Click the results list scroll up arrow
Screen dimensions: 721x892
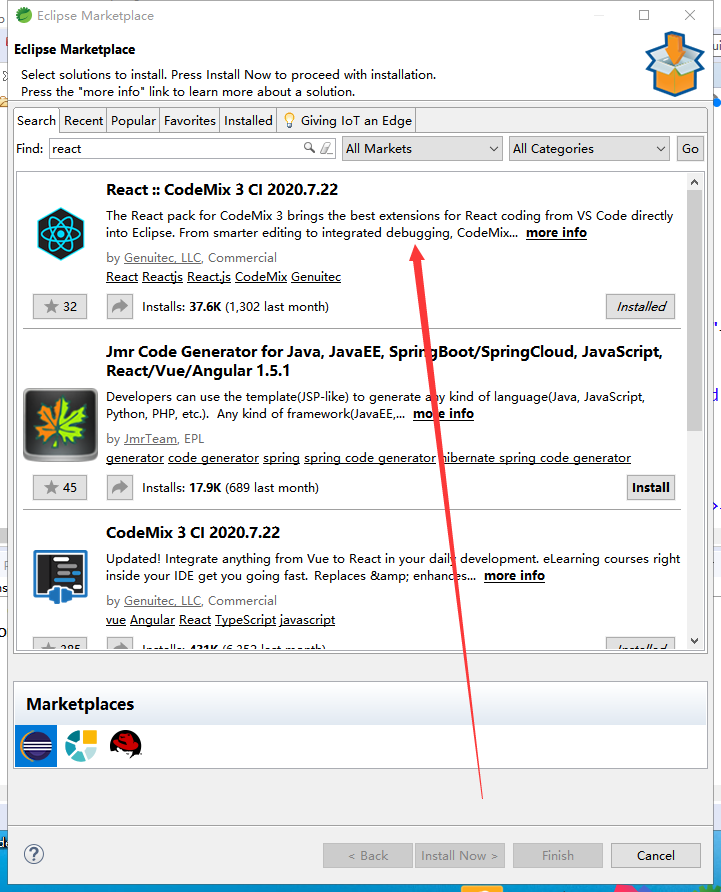coord(694,182)
